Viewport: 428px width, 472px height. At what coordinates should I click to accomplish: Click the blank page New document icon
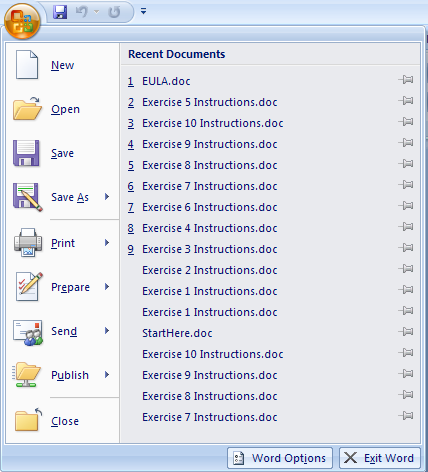(x=27, y=65)
